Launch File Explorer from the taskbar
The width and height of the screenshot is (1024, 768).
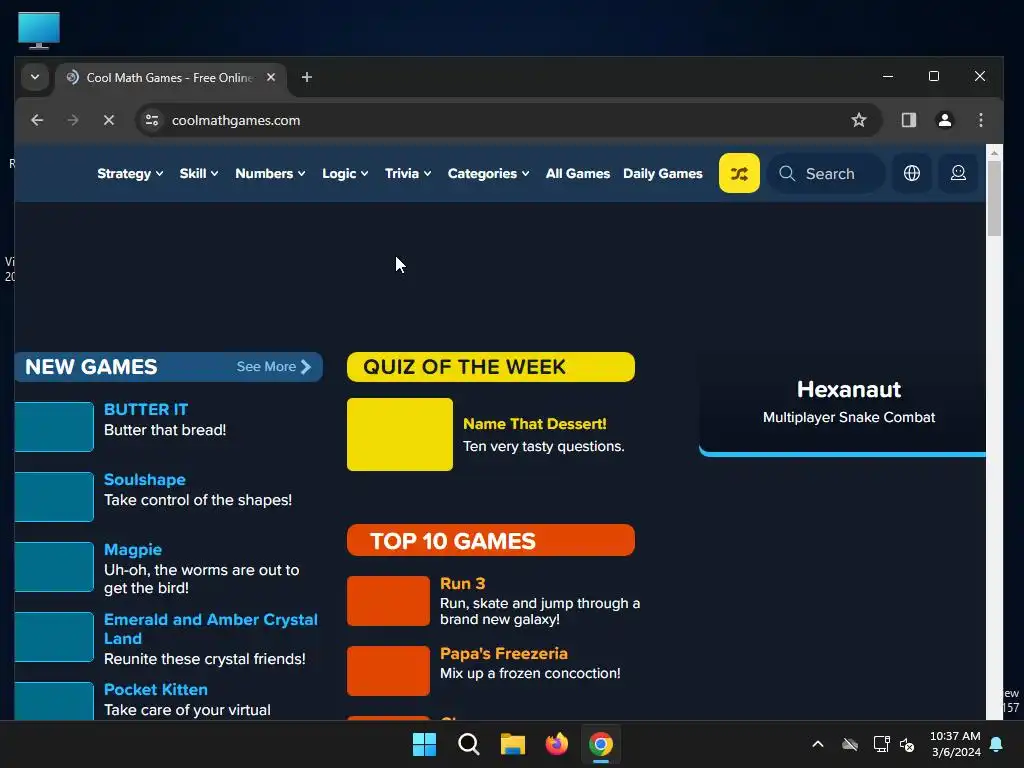(513, 744)
